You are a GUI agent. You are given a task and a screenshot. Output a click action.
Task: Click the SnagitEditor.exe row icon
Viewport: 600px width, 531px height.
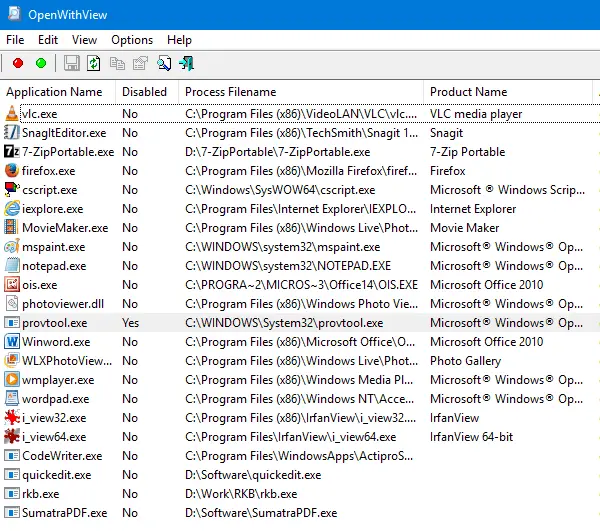point(11,132)
